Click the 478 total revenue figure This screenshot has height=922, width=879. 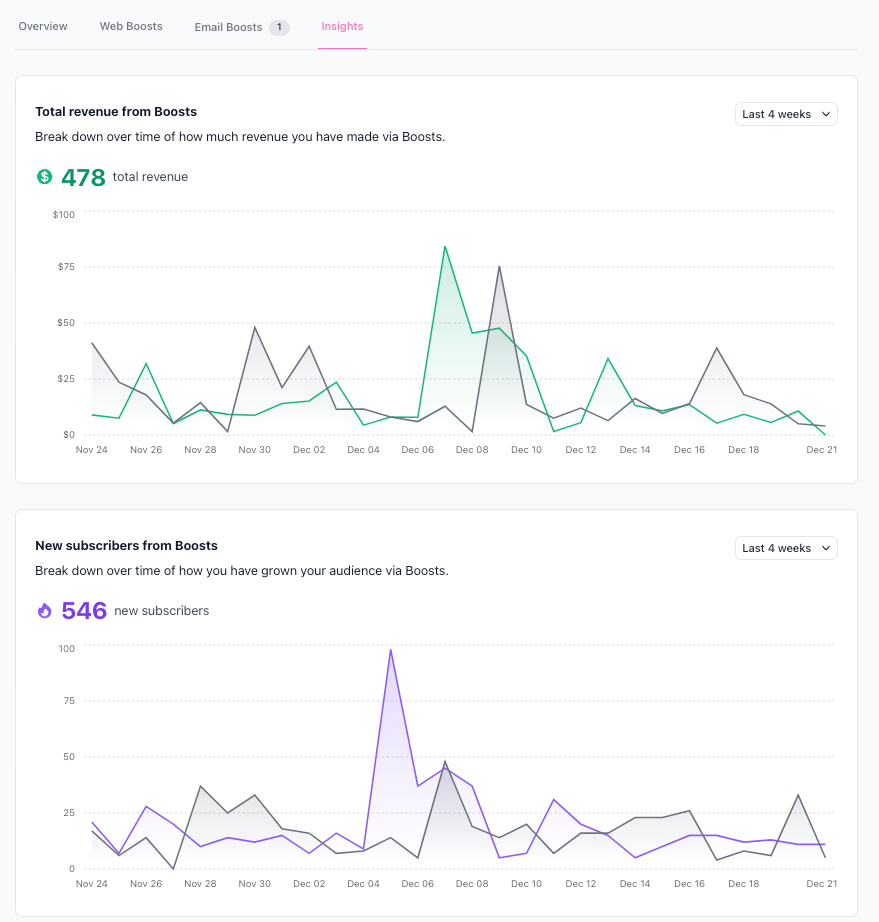click(x=83, y=177)
